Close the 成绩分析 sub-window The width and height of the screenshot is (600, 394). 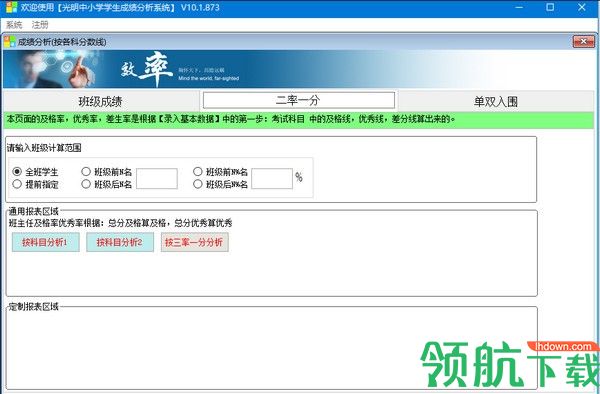[x=584, y=41]
